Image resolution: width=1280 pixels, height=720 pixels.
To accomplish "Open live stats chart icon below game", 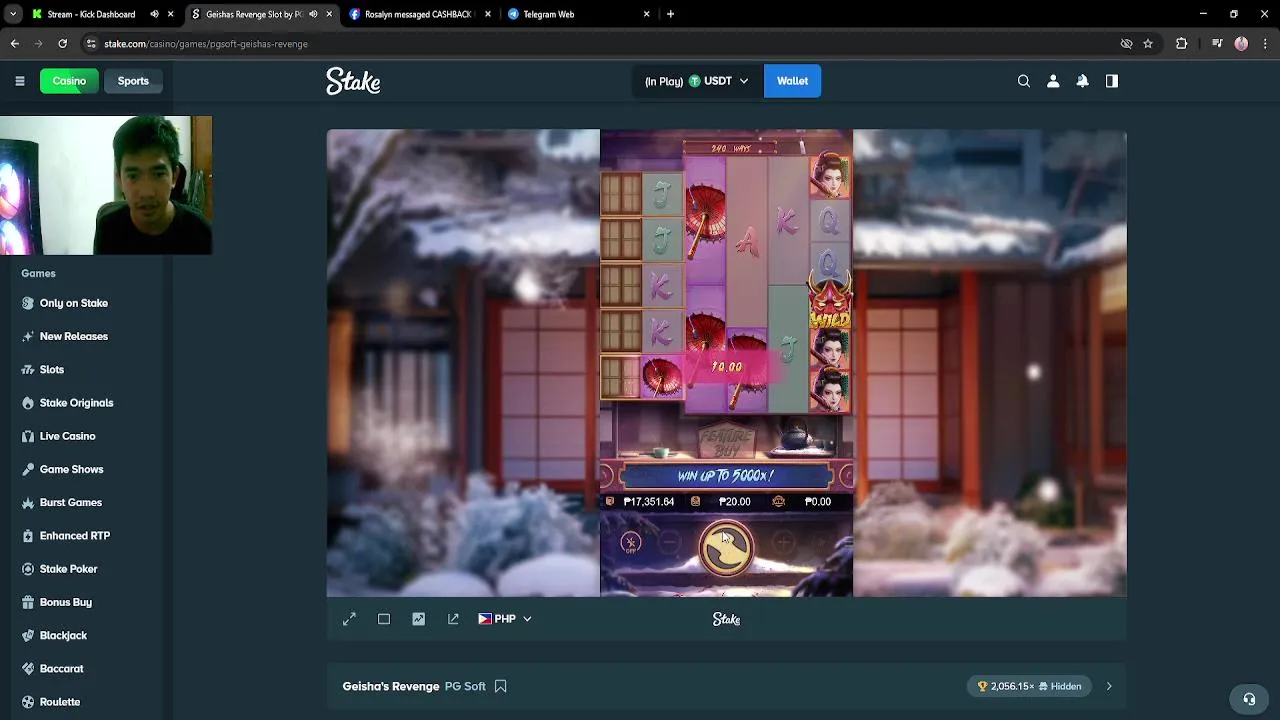I will click(x=418, y=619).
